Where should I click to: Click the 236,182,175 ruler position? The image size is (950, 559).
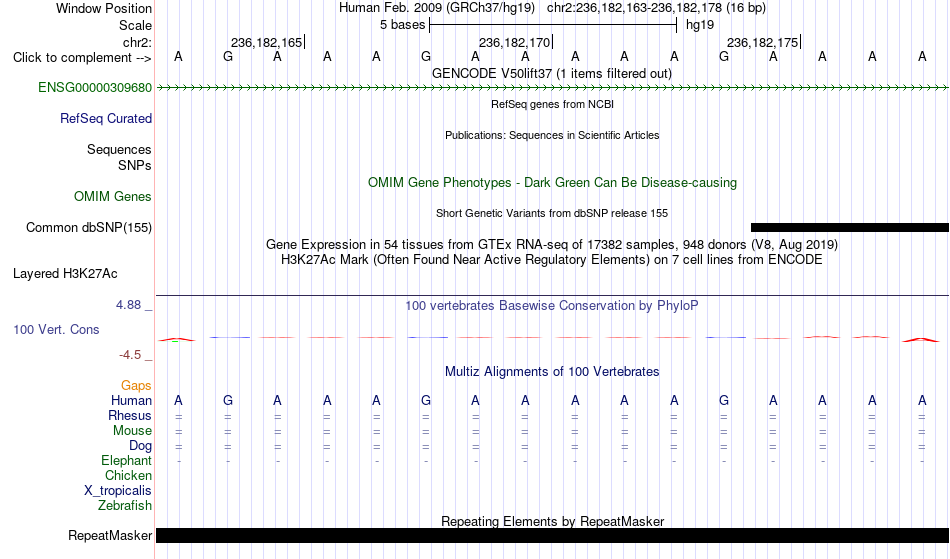click(x=762, y=42)
